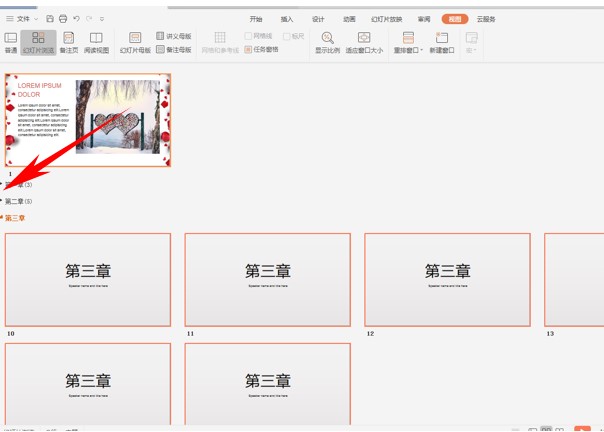Toggle the 任务窗格 task pane checkbox
604x432 pixels.
[x=249, y=49]
